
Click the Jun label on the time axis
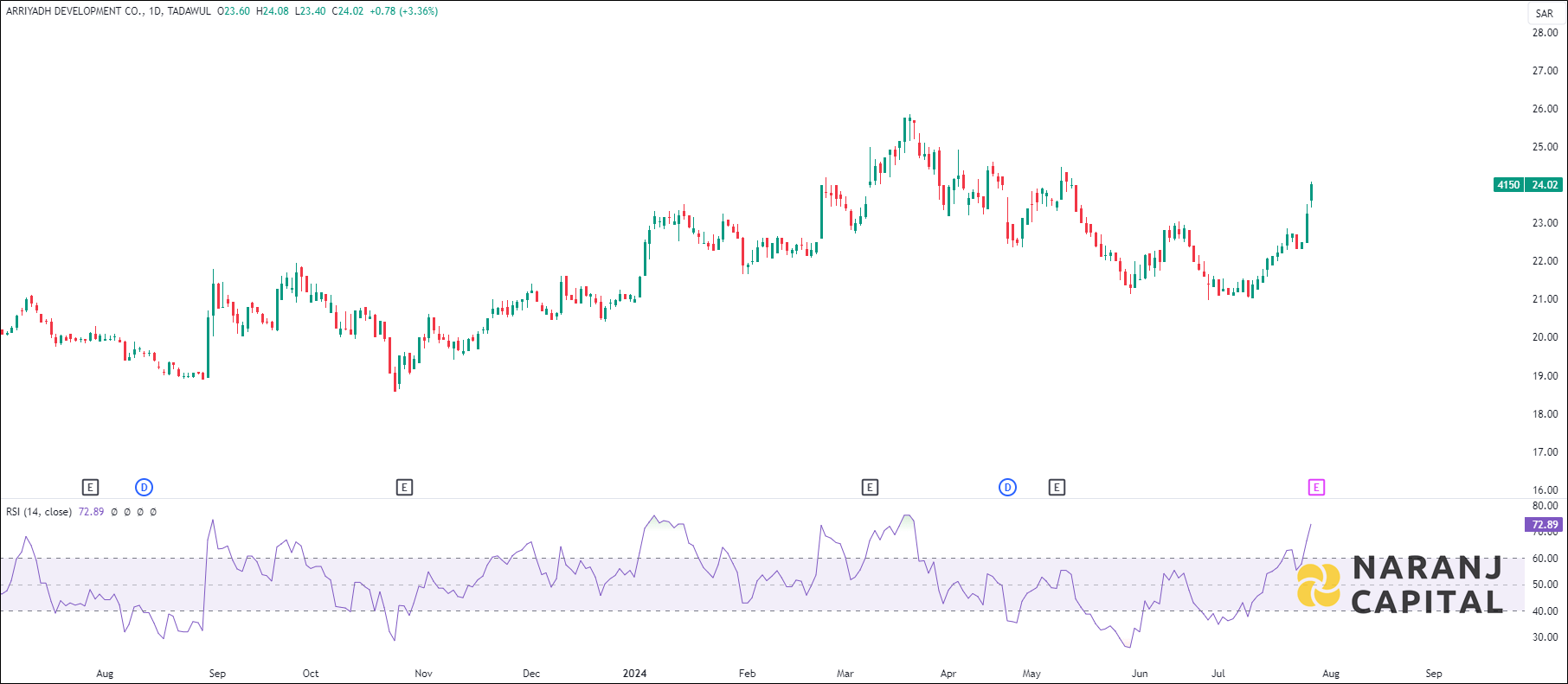tap(1140, 674)
